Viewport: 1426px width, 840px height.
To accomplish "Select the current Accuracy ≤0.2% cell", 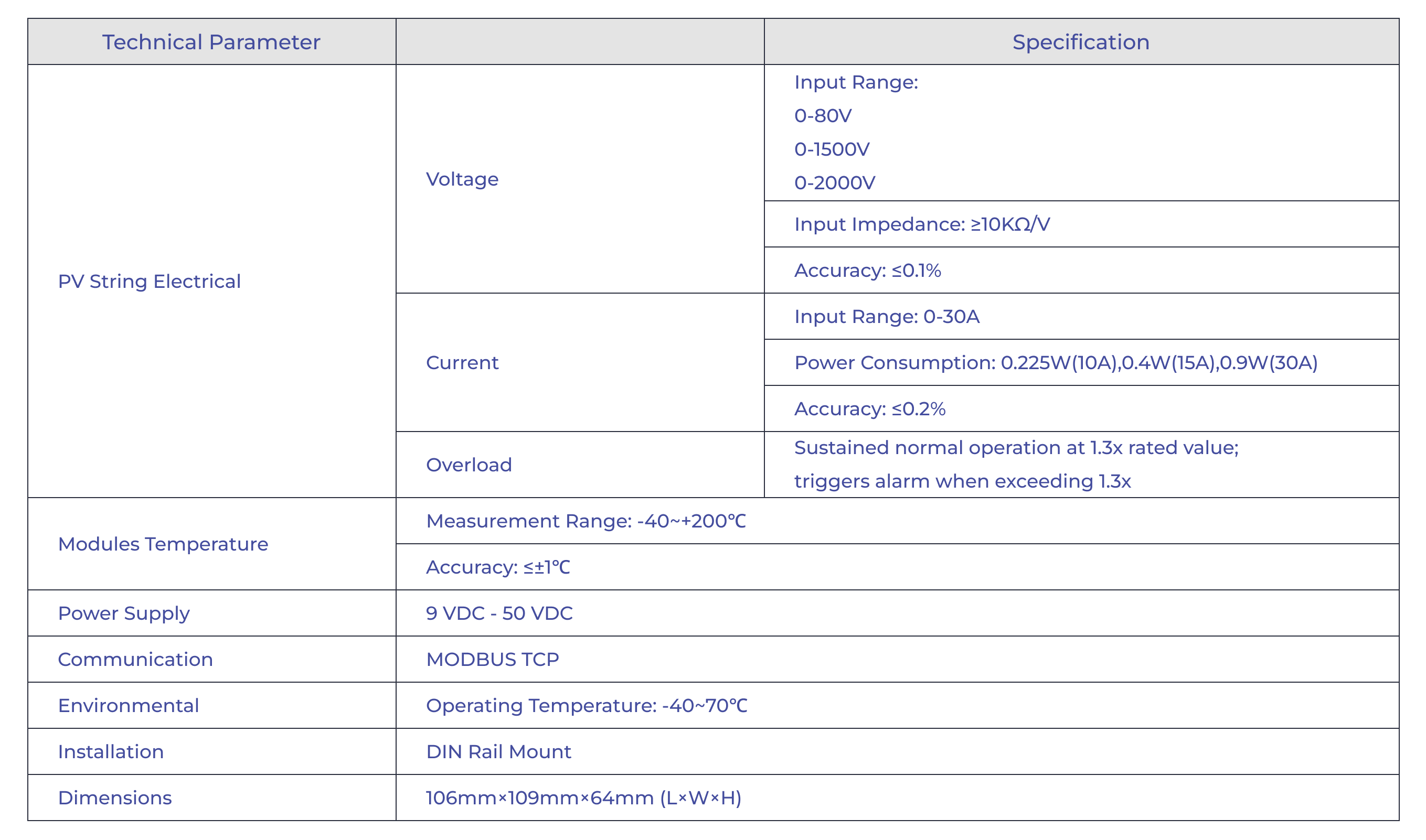I will click(869, 408).
